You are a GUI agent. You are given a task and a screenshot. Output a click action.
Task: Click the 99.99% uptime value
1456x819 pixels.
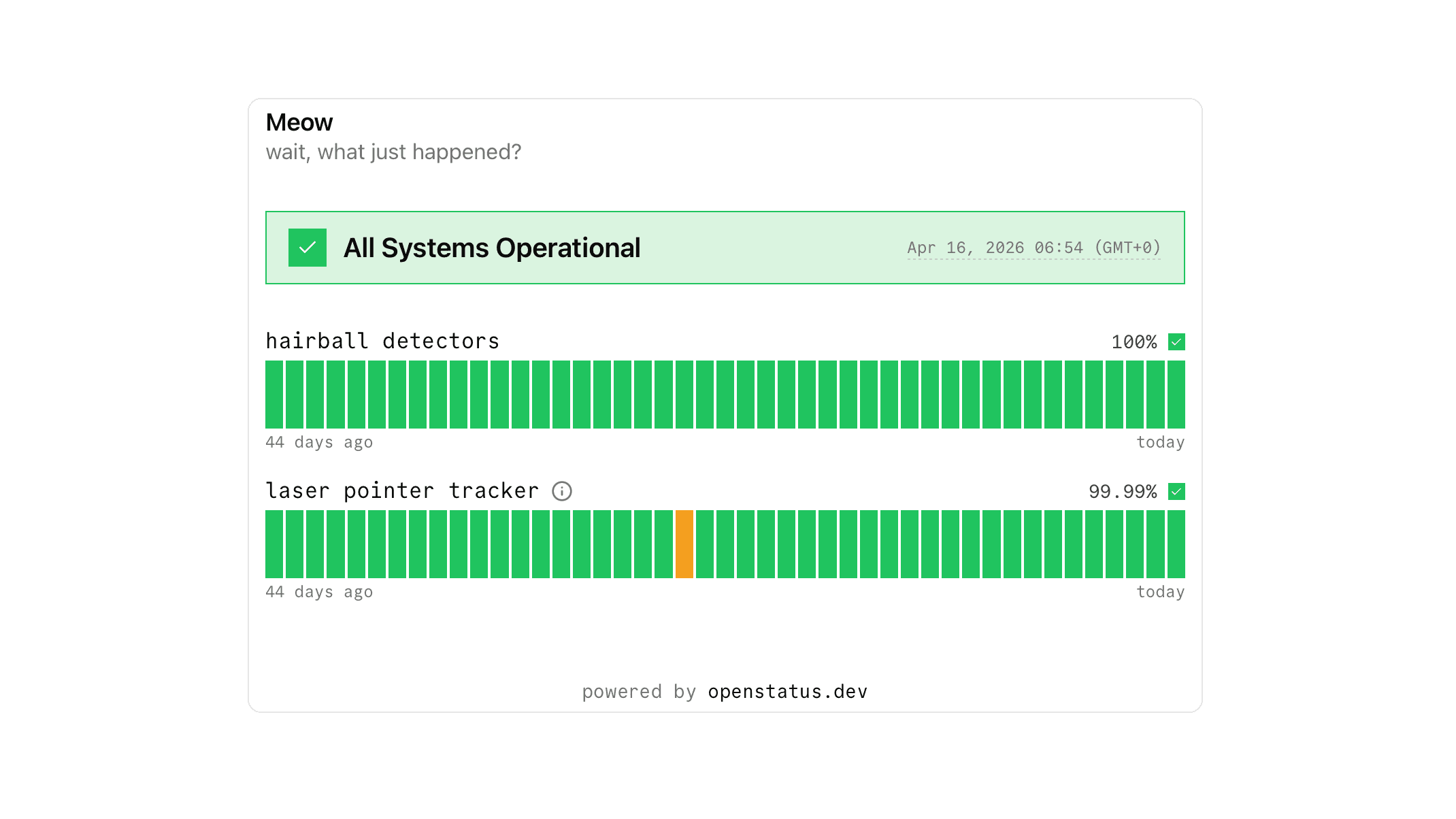(1123, 491)
